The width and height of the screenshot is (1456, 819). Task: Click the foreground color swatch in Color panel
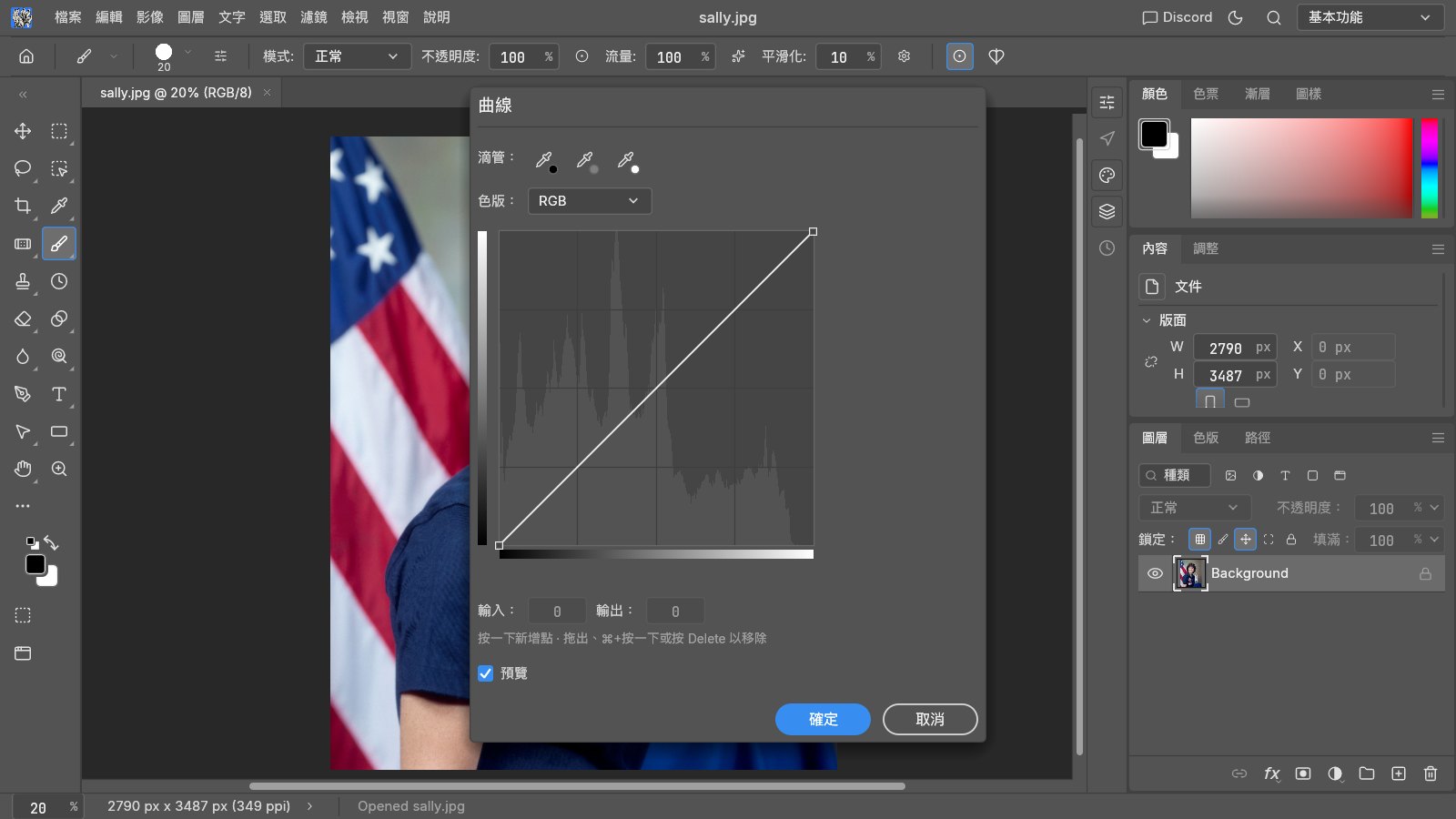[1154, 134]
